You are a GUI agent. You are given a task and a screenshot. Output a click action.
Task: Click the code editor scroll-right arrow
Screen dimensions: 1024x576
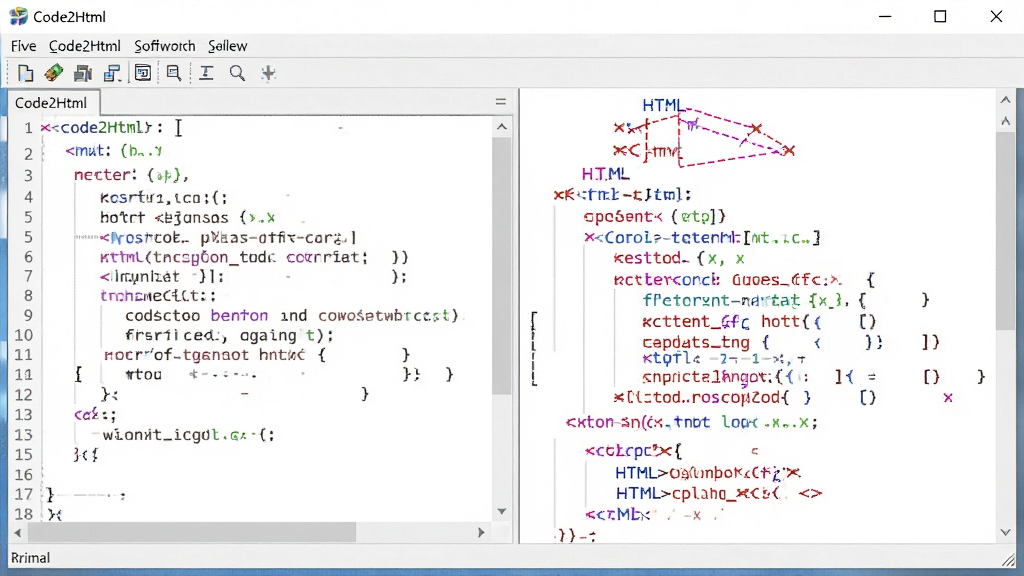coord(481,533)
